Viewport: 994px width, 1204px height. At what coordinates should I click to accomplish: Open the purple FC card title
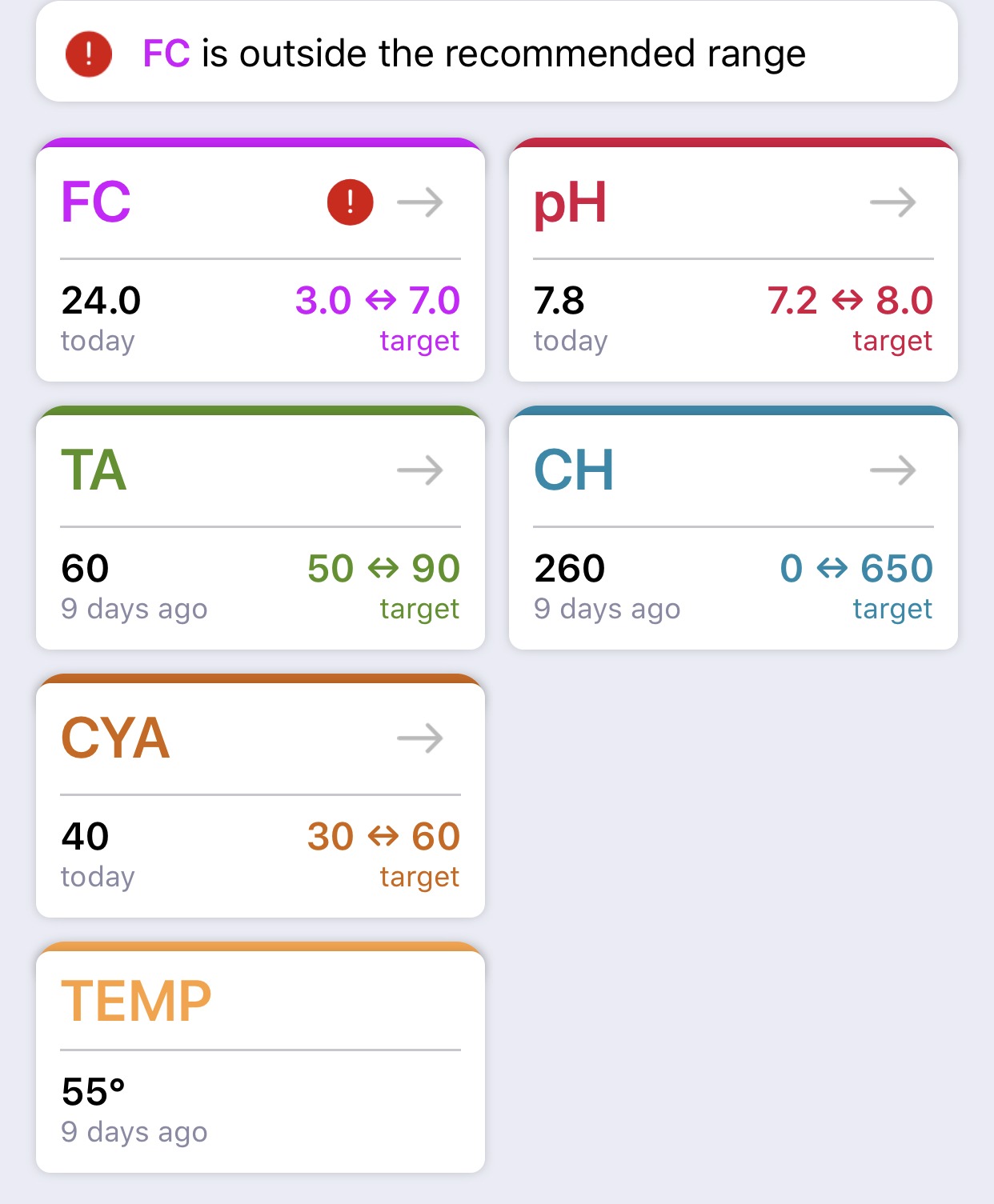pyautogui.click(x=96, y=202)
